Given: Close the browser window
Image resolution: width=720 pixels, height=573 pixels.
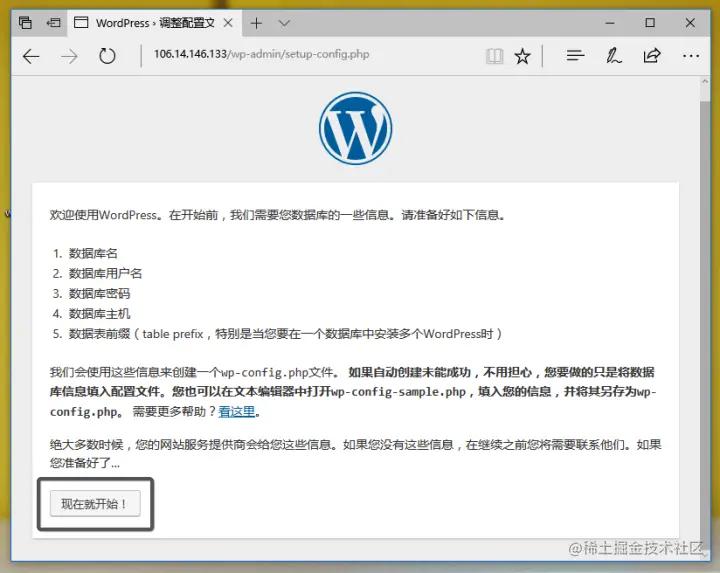Looking at the screenshot, I should [x=690, y=23].
